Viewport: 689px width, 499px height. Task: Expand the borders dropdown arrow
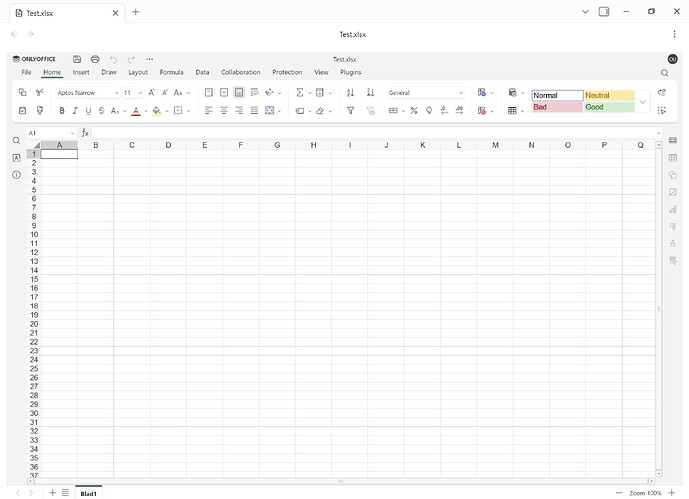point(189,111)
